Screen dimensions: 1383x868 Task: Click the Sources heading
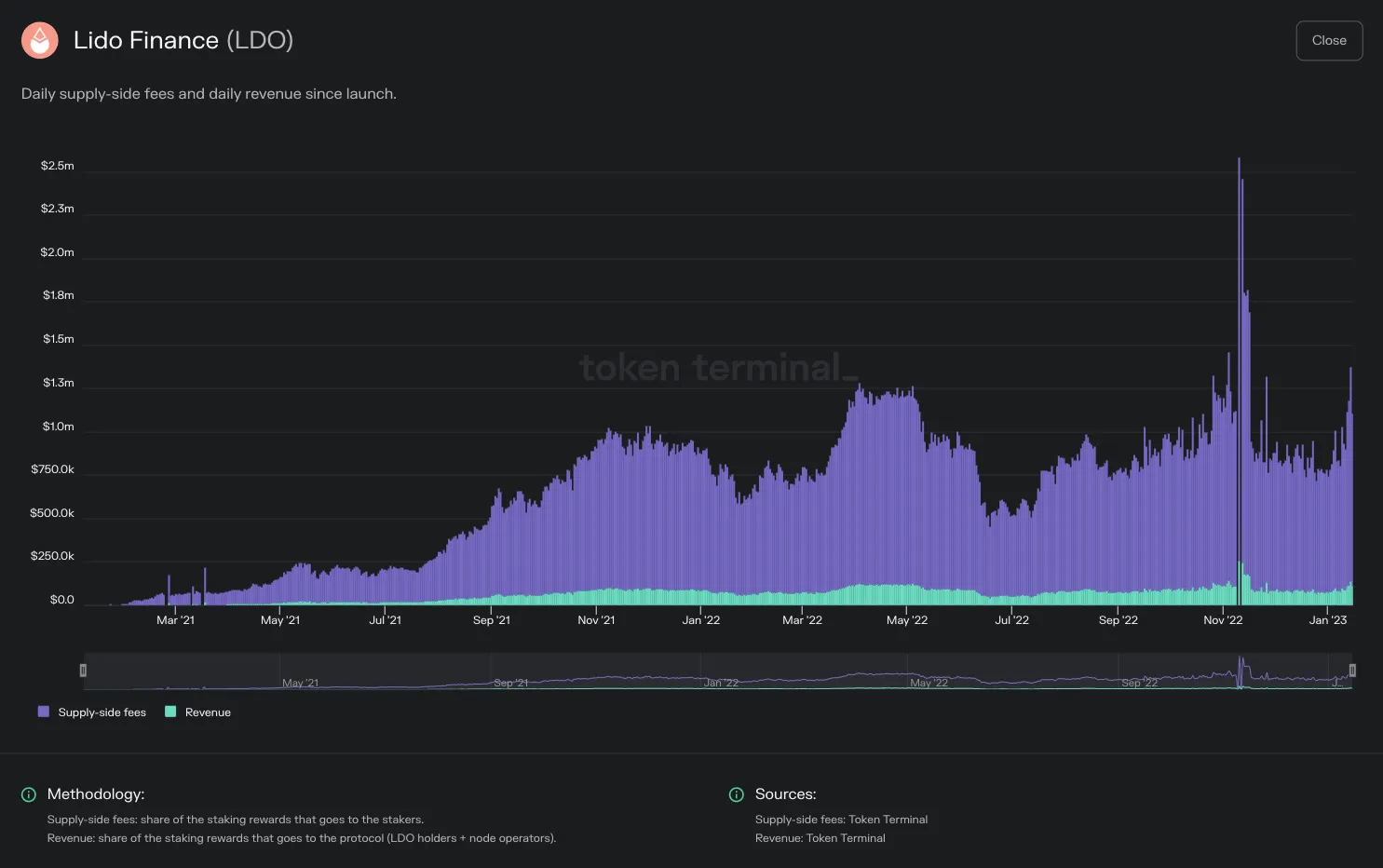[785, 794]
